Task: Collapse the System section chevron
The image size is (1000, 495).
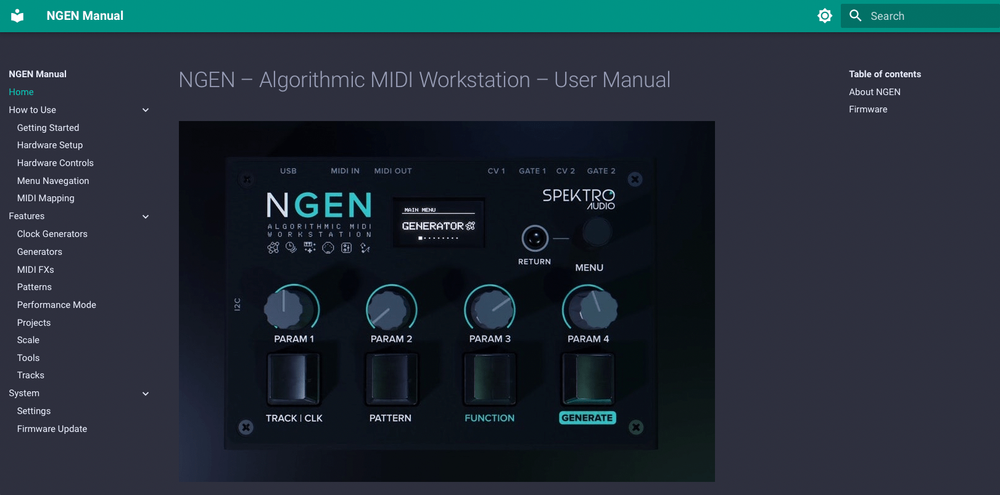Action: (145, 394)
